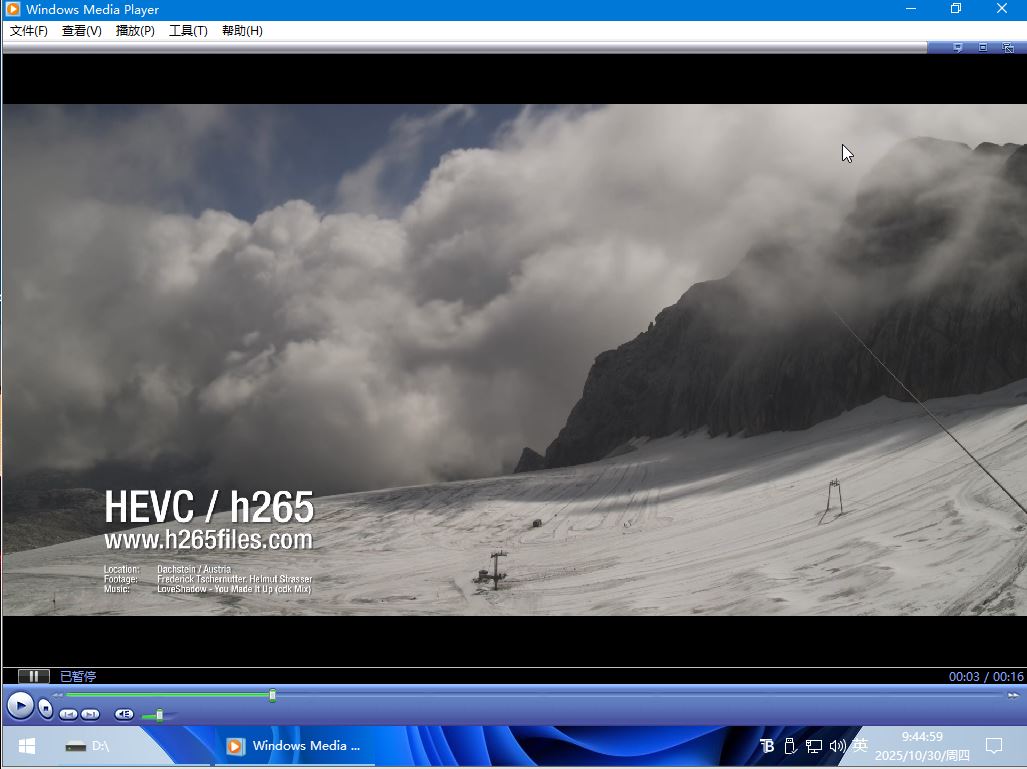This screenshot has width=1027, height=769.
Task: Click the rewind arrows left of seek bar
Action: coord(57,695)
